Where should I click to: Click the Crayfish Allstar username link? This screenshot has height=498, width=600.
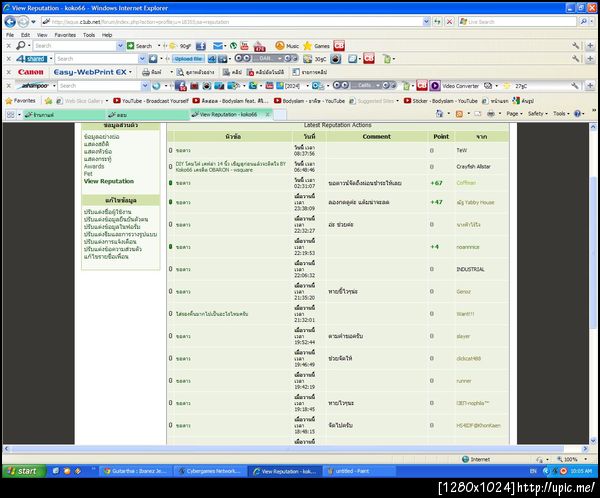473,167
